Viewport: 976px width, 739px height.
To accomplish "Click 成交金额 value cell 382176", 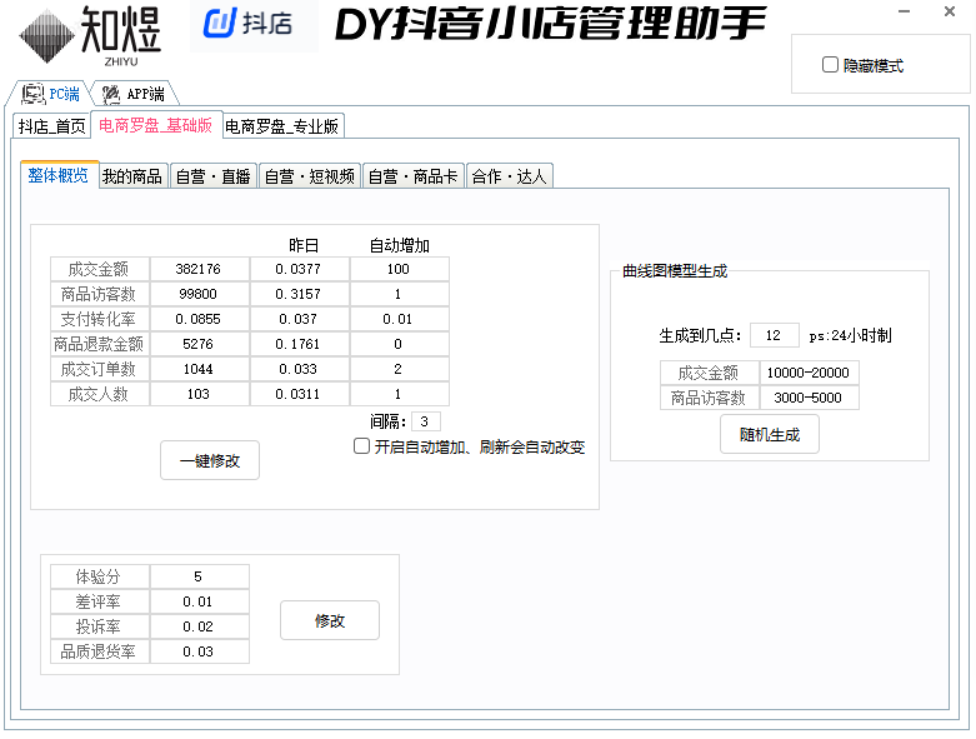I will (200, 269).
